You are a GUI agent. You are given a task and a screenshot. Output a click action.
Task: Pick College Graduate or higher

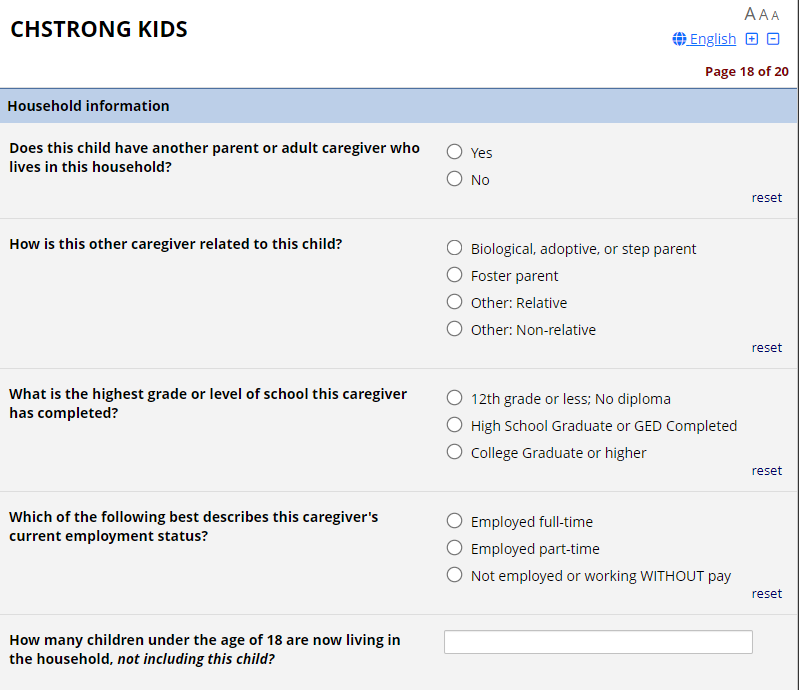455,452
